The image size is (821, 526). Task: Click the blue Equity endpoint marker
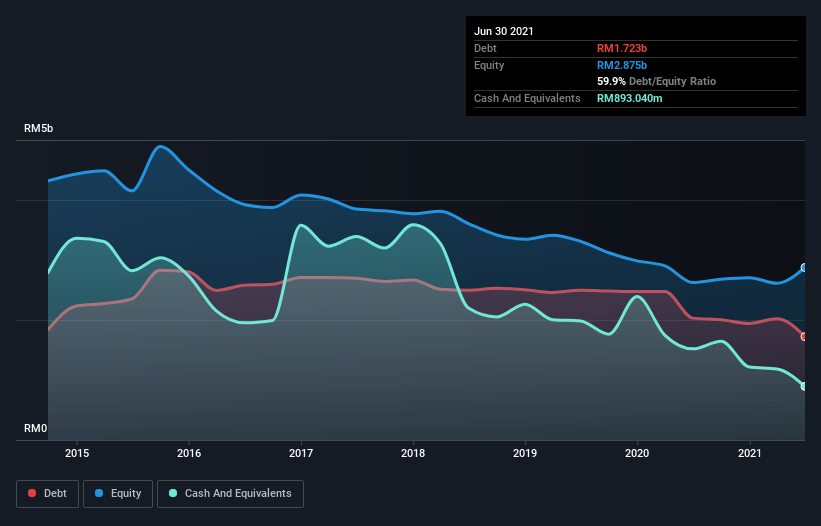804,268
